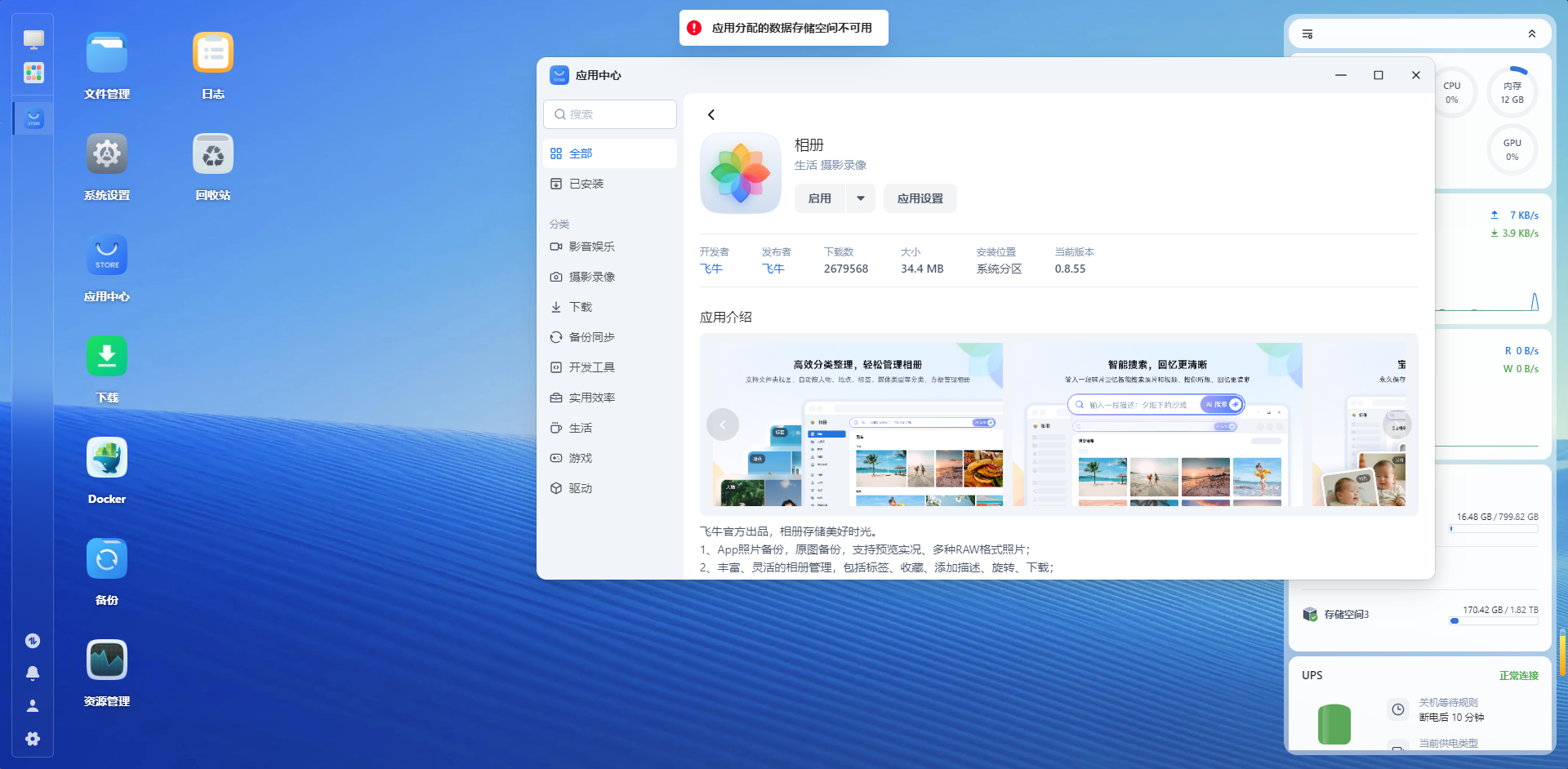Click the 内存 12 GB gauge widget
This screenshot has width=1568, height=769.
1512,92
